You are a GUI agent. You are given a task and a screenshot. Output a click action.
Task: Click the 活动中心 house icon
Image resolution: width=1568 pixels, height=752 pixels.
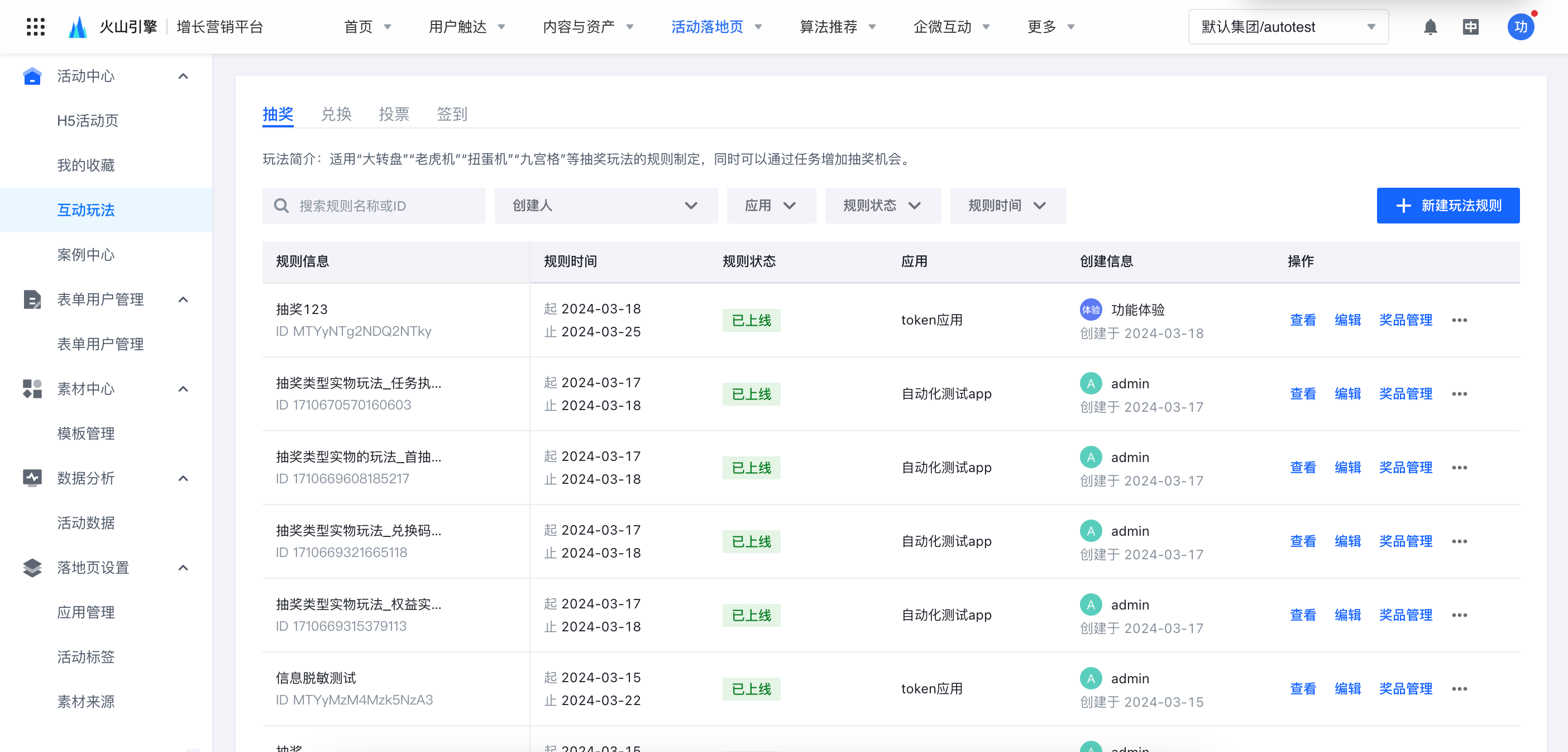(32, 76)
